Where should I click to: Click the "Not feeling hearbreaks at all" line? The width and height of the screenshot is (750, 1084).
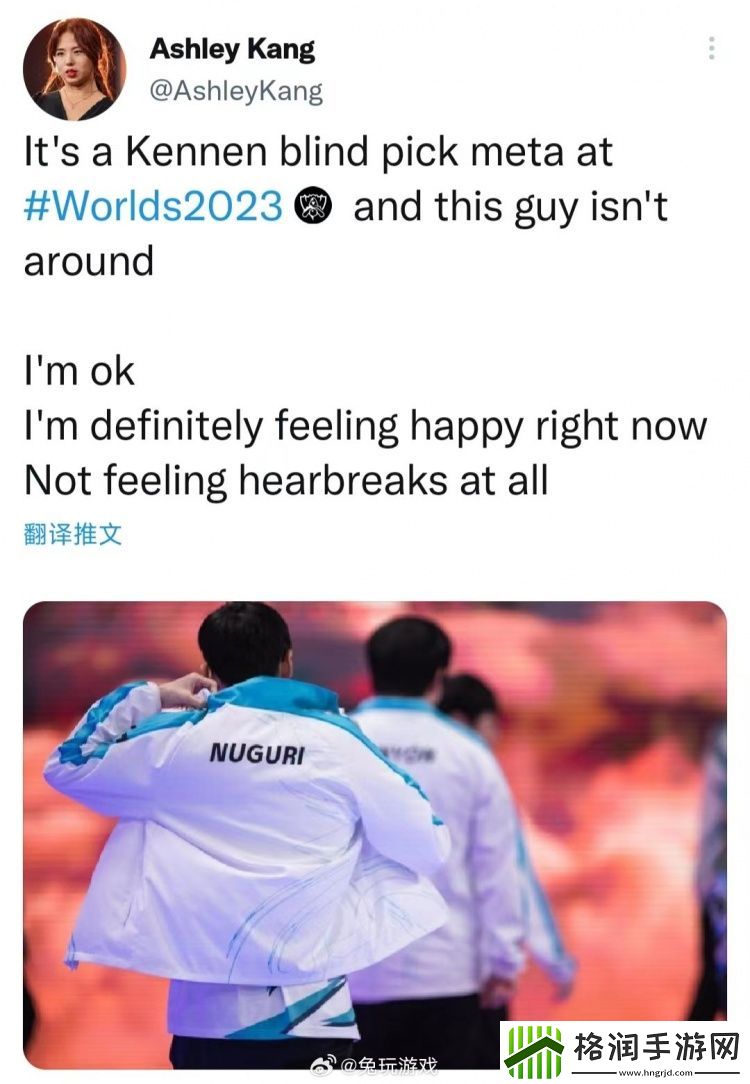(286, 480)
